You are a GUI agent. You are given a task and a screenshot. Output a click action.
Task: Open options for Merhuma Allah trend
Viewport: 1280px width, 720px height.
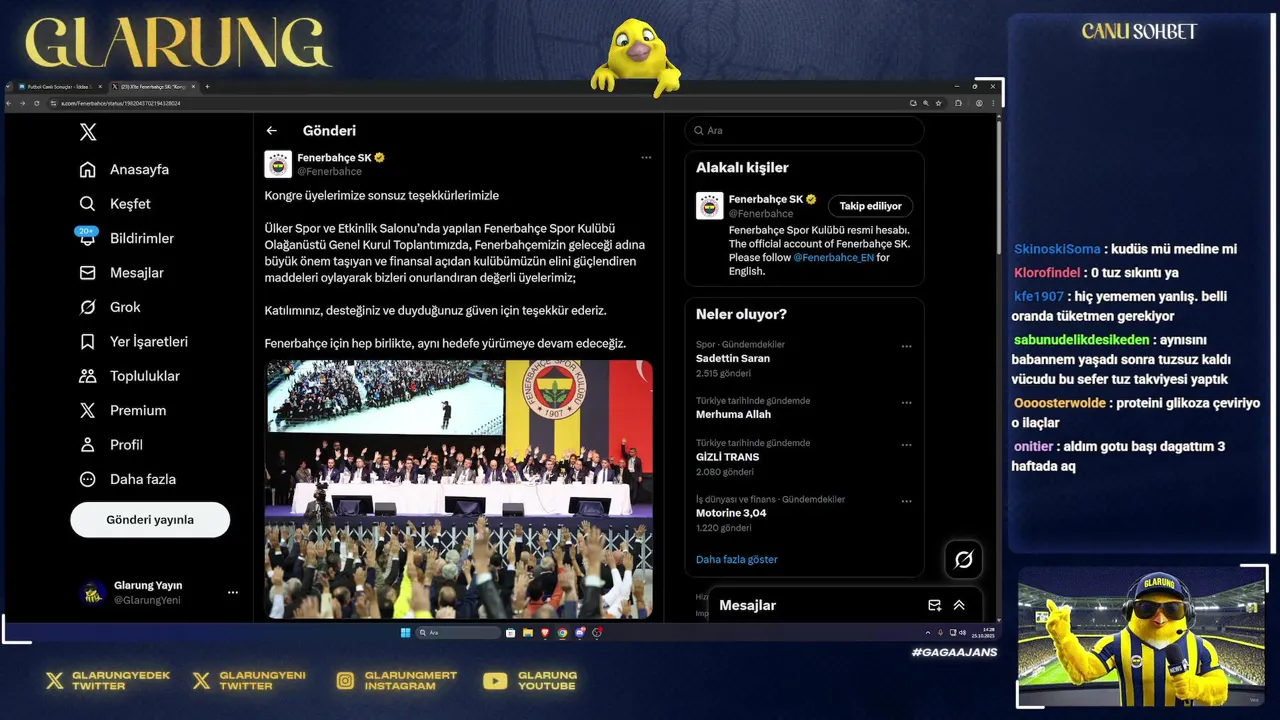click(906, 403)
